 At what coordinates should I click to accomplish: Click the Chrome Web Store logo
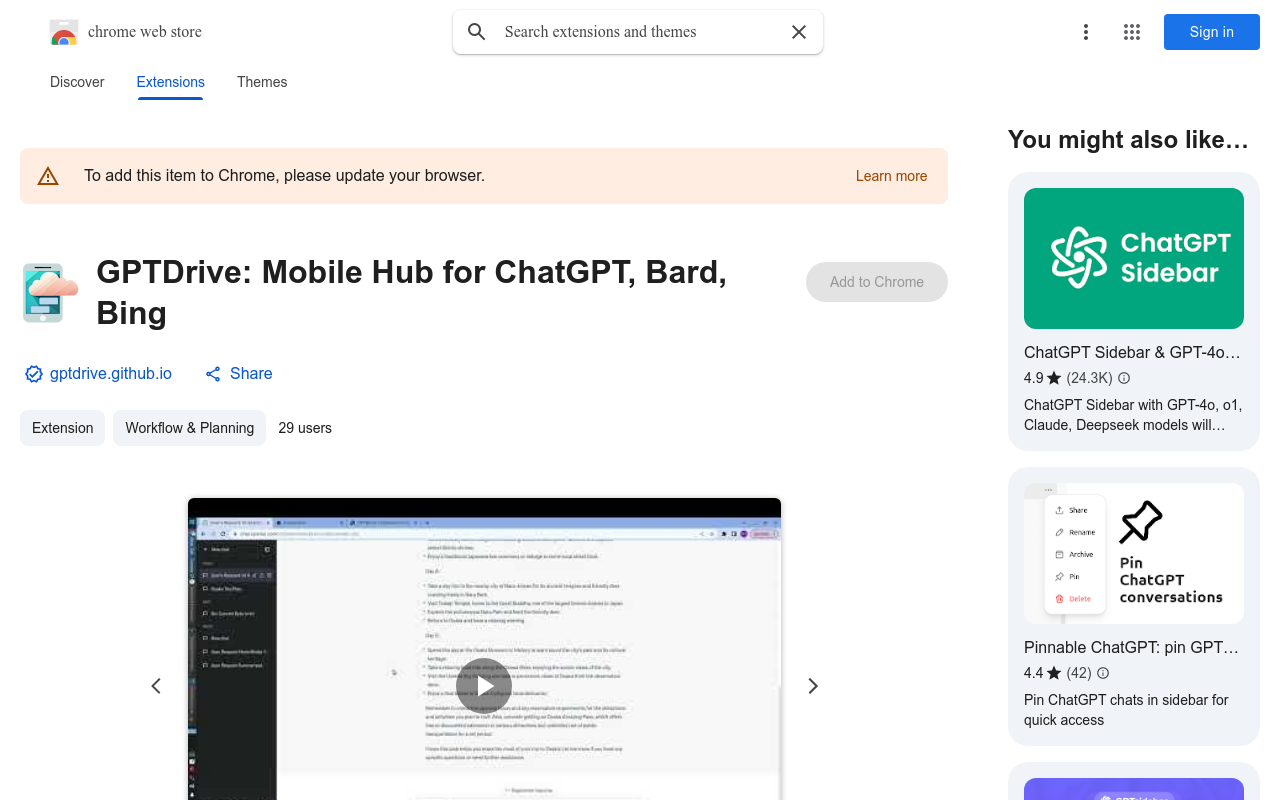(x=64, y=32)
